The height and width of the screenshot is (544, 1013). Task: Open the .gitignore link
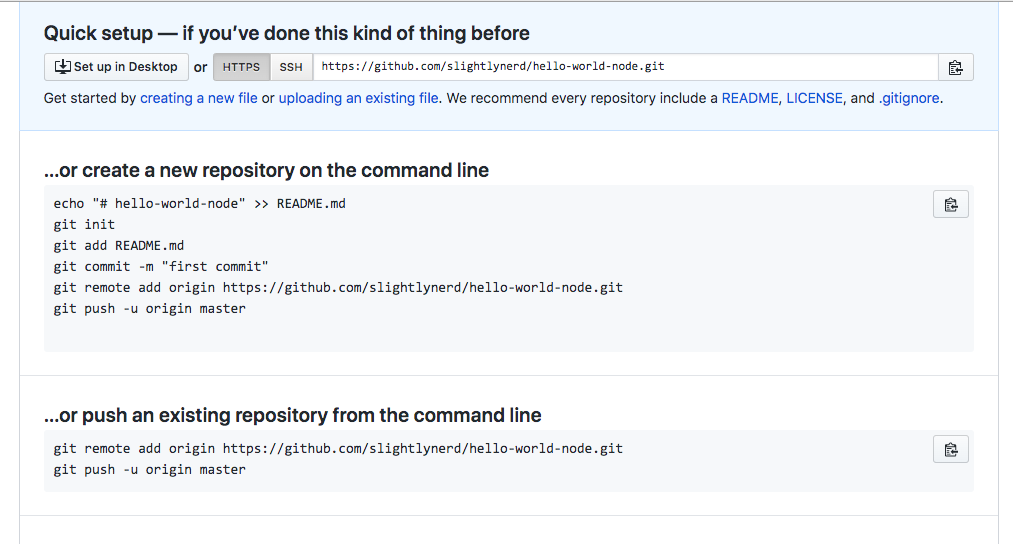(x=909, y=98)
